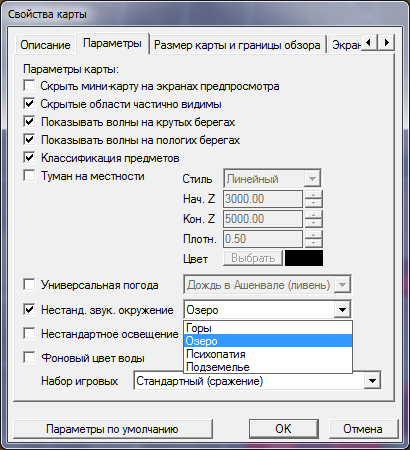Image resolution: width=410 pixels, height=450 pixels.
Task: Open the Размер карты и границы обзора tab
Action: coord(237,45)
